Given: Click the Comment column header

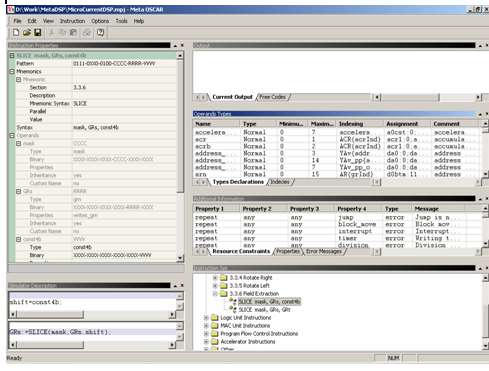Looking at the screenshot, I should pyautogui.click(x=456, y=124).
